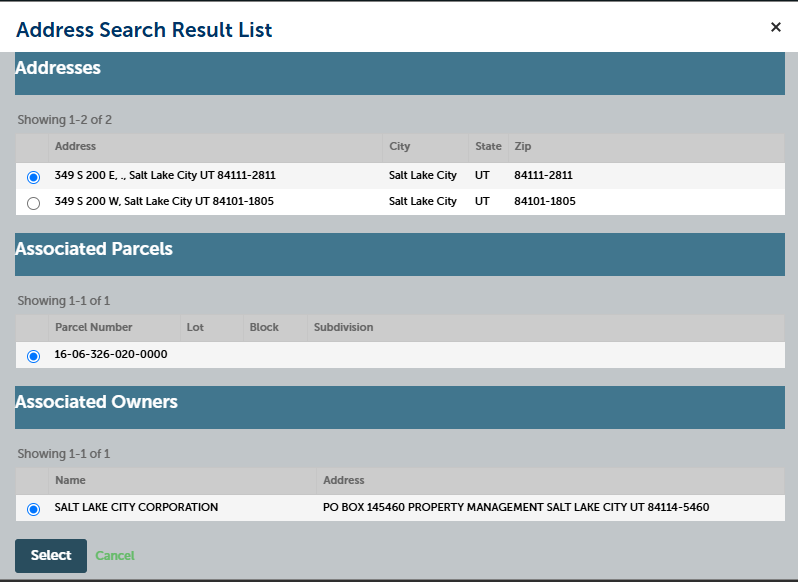
Task: Click City cell in the 84111-2811 row
Action: point(423,176)
